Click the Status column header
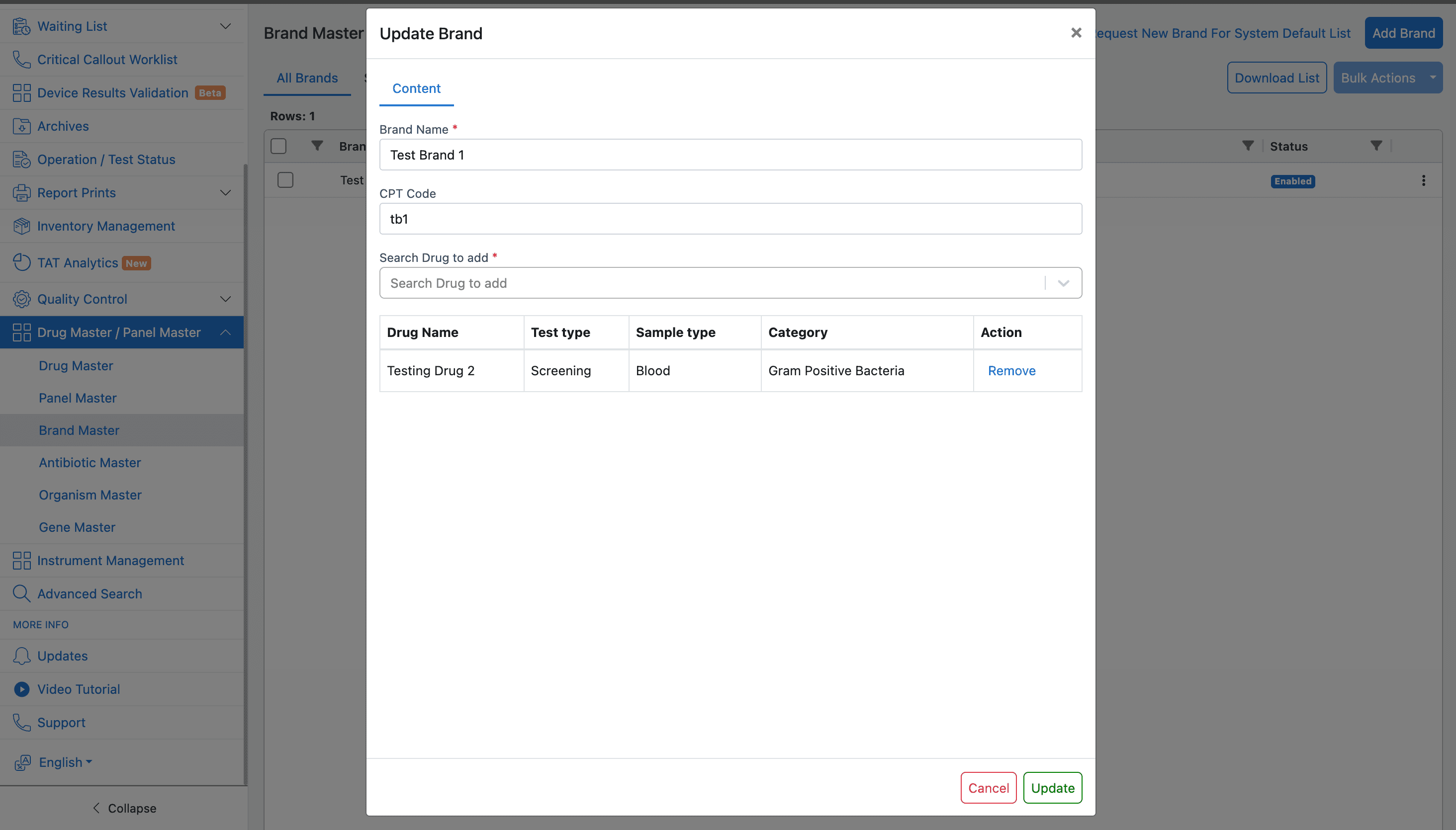This screenshot has height=830, width=1456. [1288, 147]
